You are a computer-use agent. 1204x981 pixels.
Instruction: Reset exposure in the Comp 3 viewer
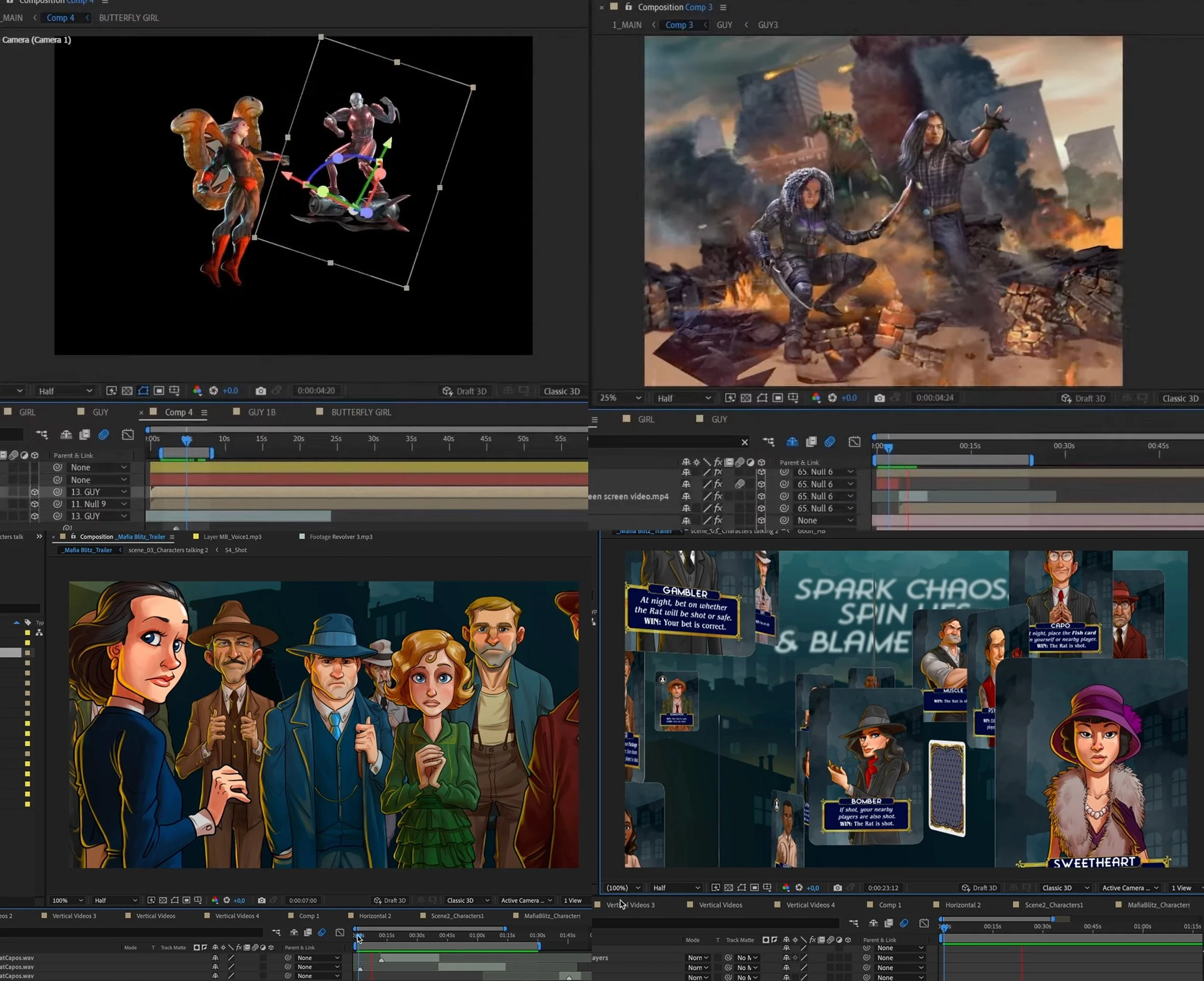[x=832, y=398]
